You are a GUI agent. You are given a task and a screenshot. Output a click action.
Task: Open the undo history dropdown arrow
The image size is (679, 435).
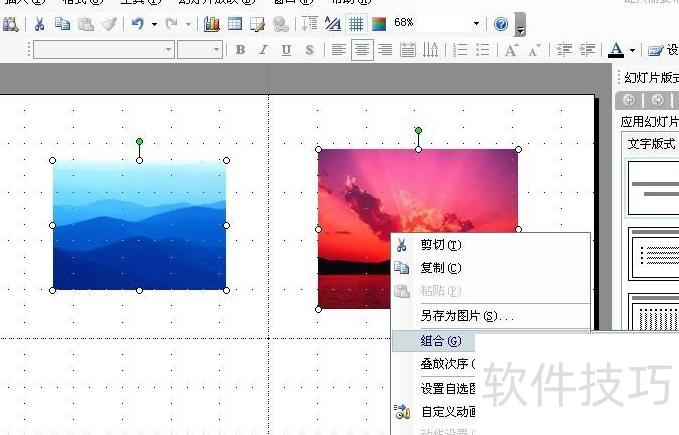click(x=154, y=24)
